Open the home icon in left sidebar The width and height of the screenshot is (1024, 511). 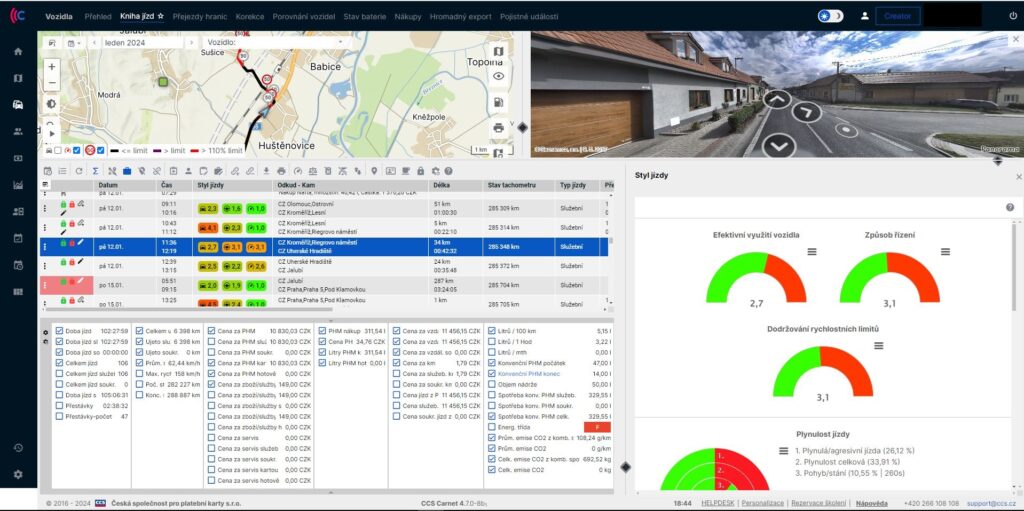(x=18, y=52)
